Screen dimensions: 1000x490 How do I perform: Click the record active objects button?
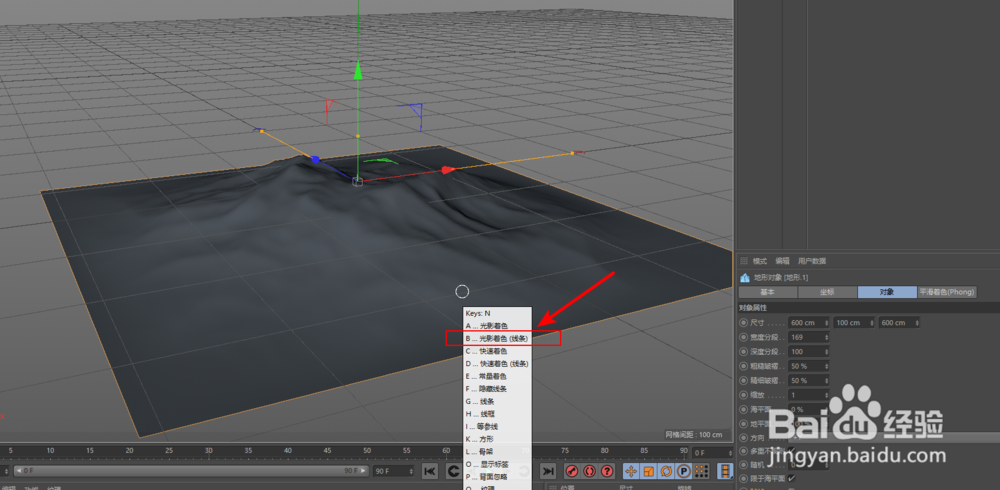click(x=572, y=471)
